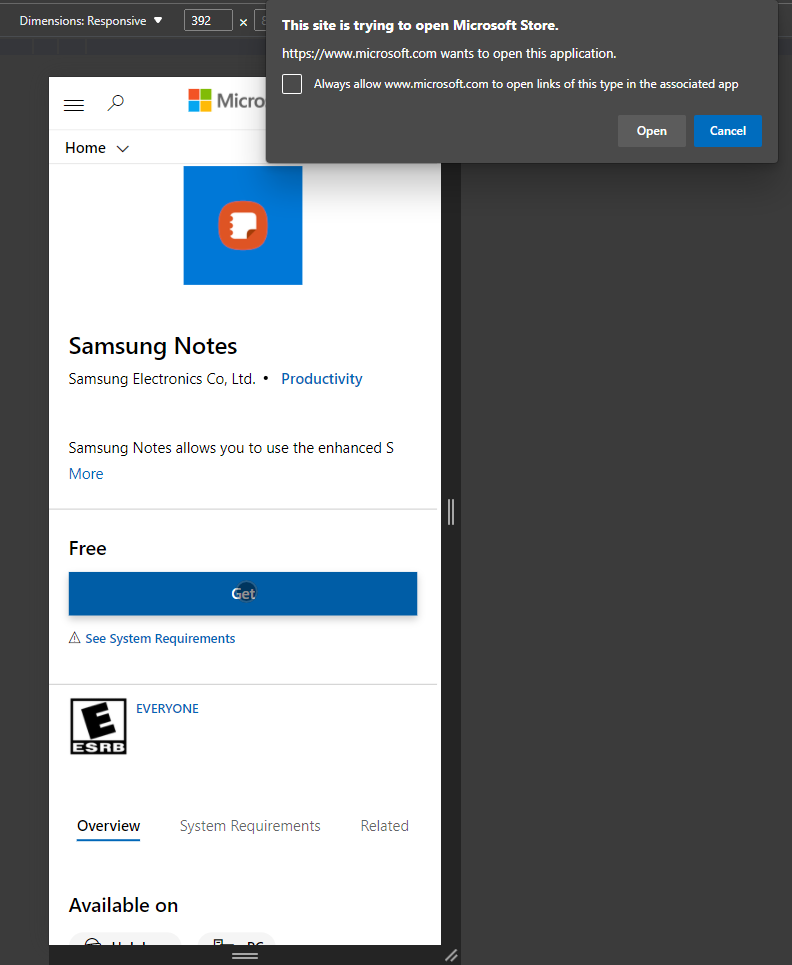Click the search magnifier icon
This screenshot has height=965, width=792.
click(116, 103)
